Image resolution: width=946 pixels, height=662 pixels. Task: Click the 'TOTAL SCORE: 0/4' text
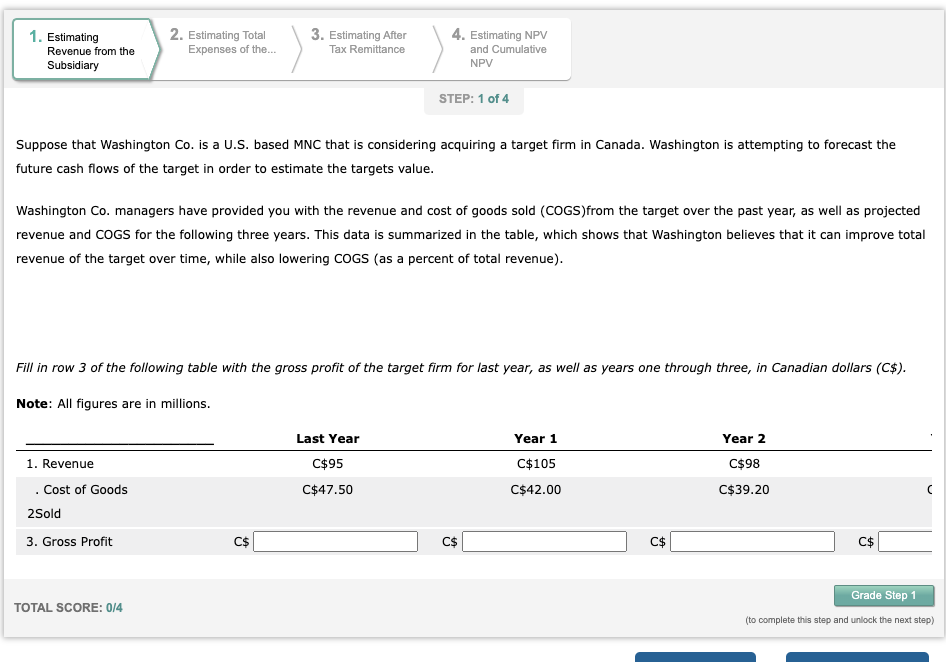(68, 608)
